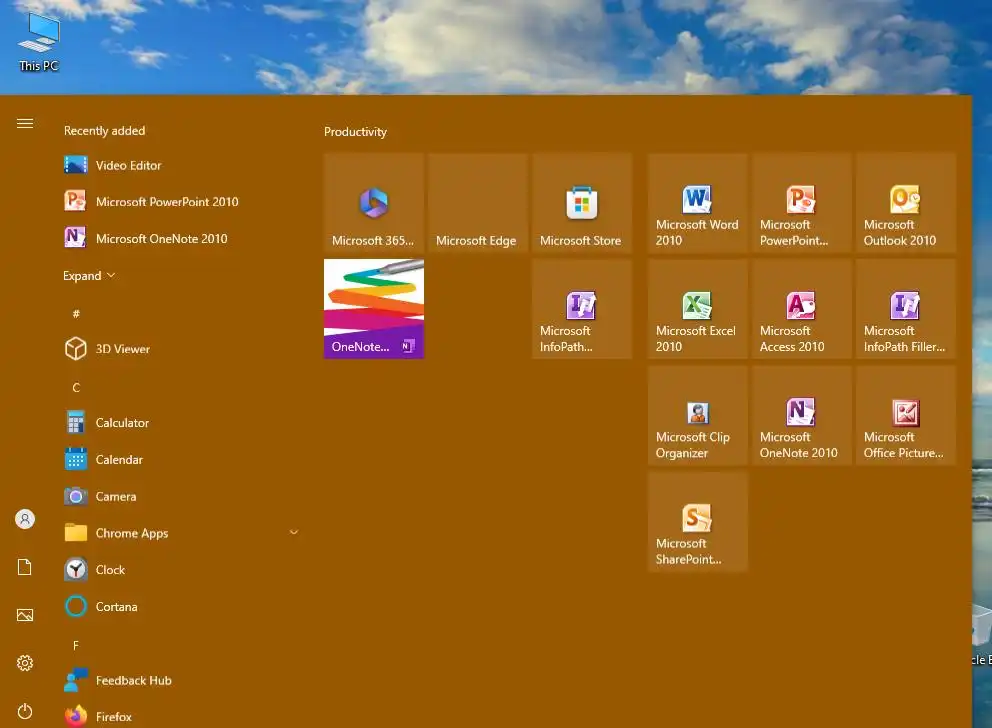Image resolution: width=992 pixels, height=728 pixels.
Task: Open Documents from Start sidebar
Action: 25,567
